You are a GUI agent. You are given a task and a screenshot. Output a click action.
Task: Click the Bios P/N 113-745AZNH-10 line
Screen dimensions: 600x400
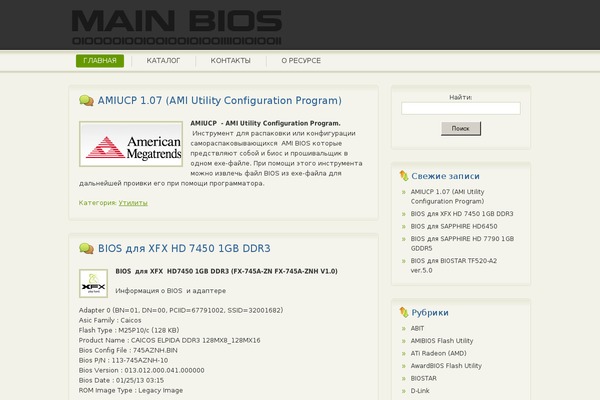tap(123, 360)
